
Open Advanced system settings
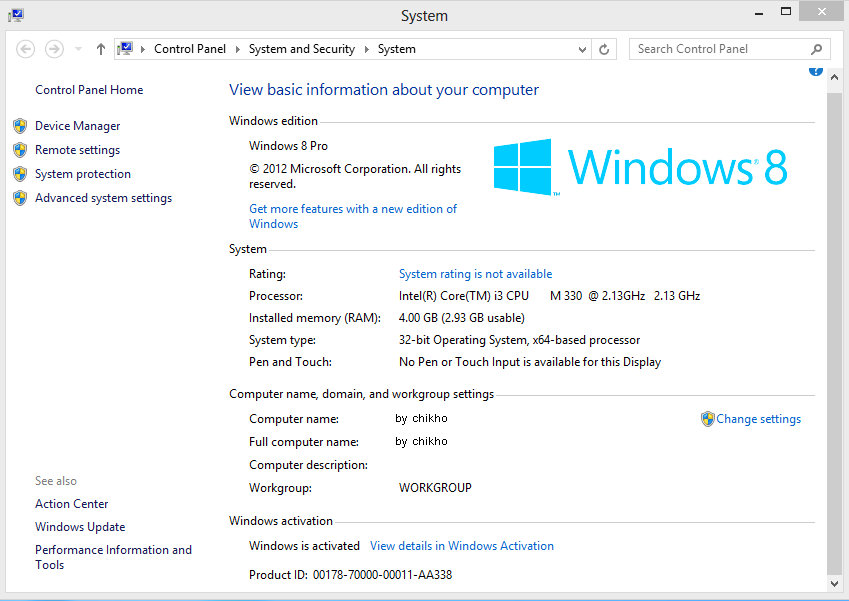pyautogui.click(x=103, y=198)
